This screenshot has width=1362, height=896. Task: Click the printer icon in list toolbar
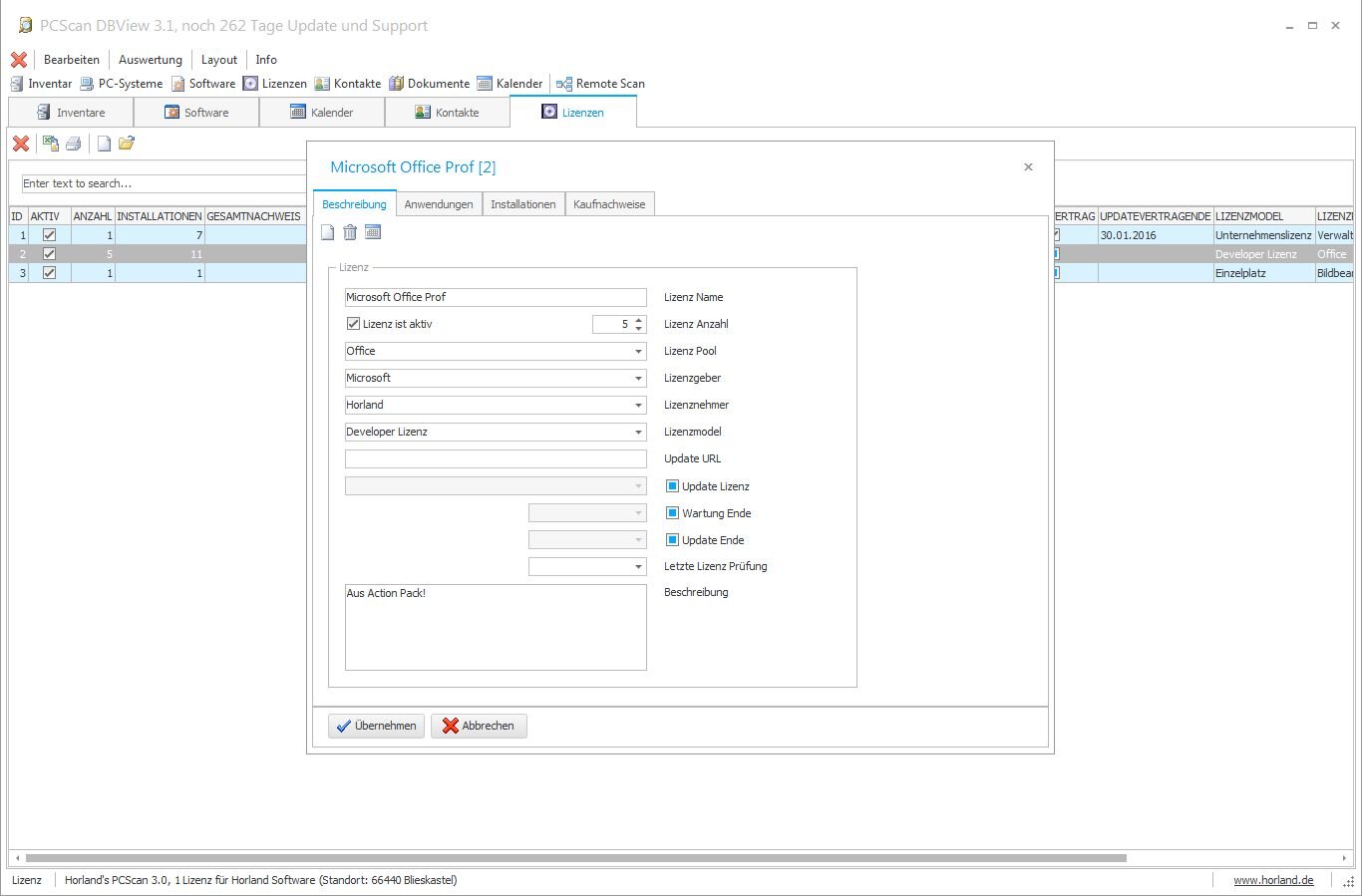point(73,144)
